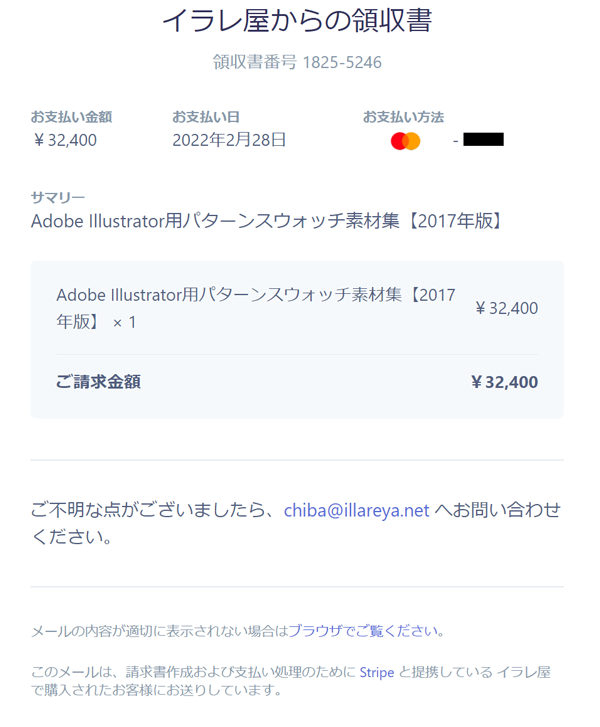This screenshot has width=600, height=727.
Task: Click the summary product name line
Action: point(267,221)
